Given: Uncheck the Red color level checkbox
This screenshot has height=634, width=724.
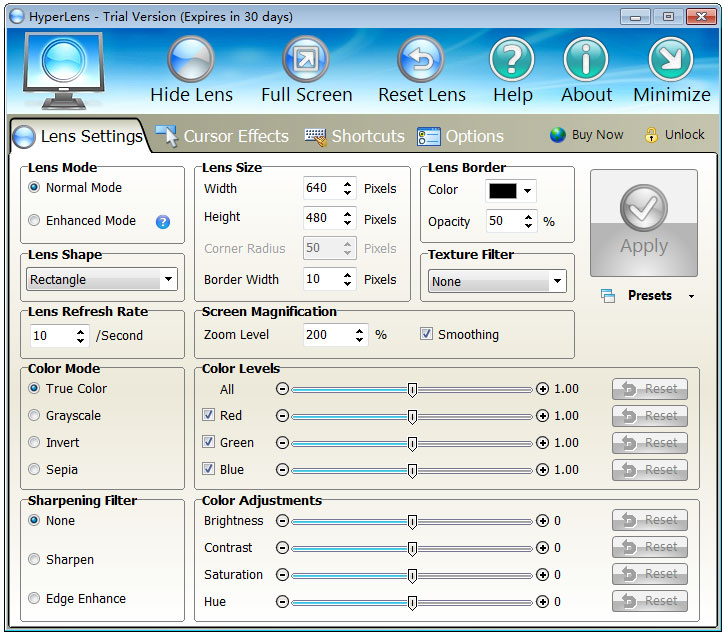Looking at the screenshot, I should [x=208, y=416].
